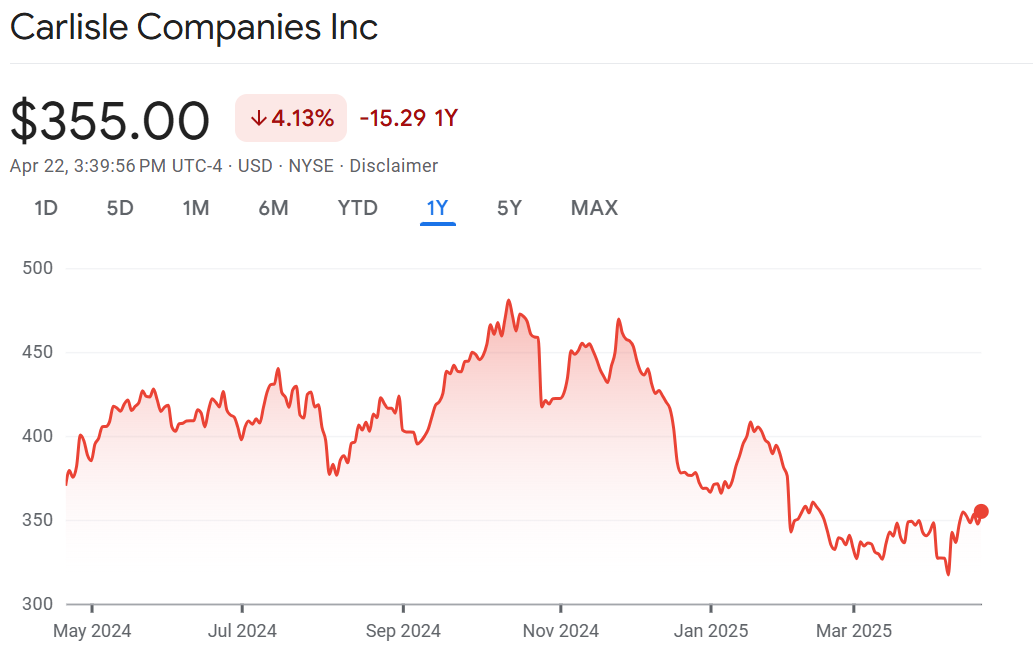Click the Jan 2025 axis label
Image resolution: width=1033 pixels, height=652 pixels.
[710, 631]
